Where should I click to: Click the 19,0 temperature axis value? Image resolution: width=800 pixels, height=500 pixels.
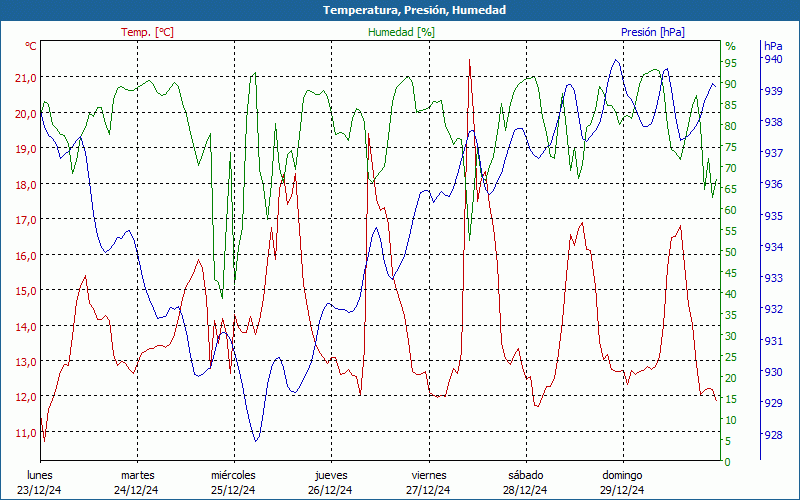pos(26,149)
